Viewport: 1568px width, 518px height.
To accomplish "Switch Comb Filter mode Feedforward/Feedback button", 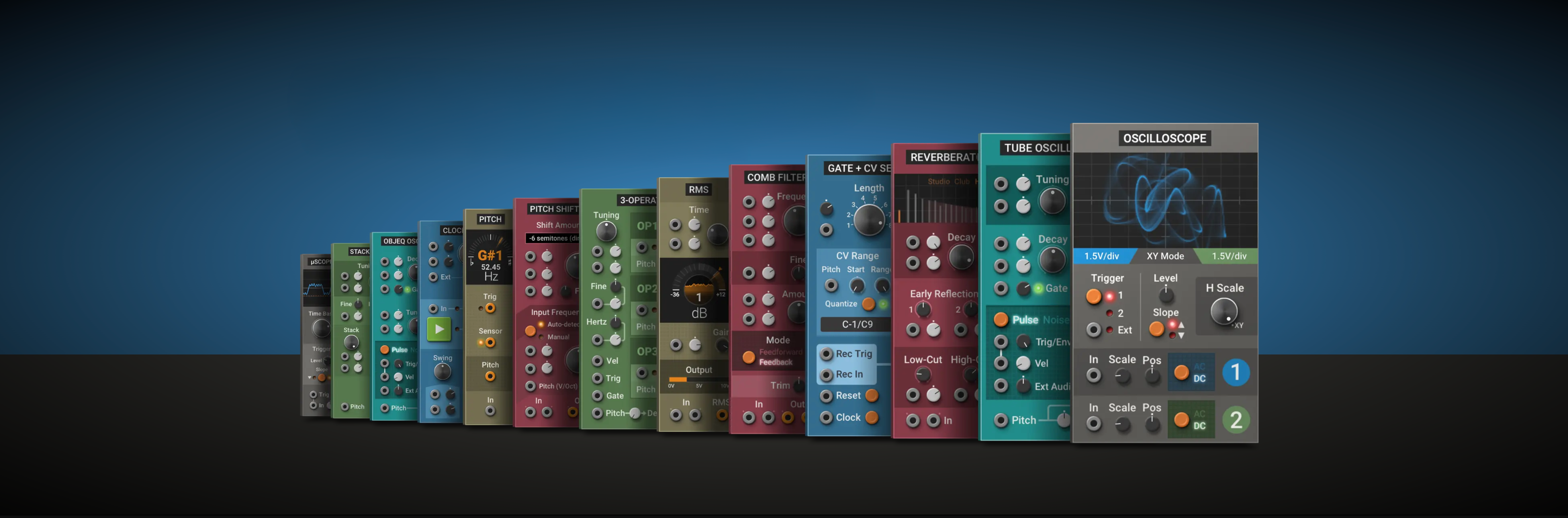I will click(x=749, y=357).
